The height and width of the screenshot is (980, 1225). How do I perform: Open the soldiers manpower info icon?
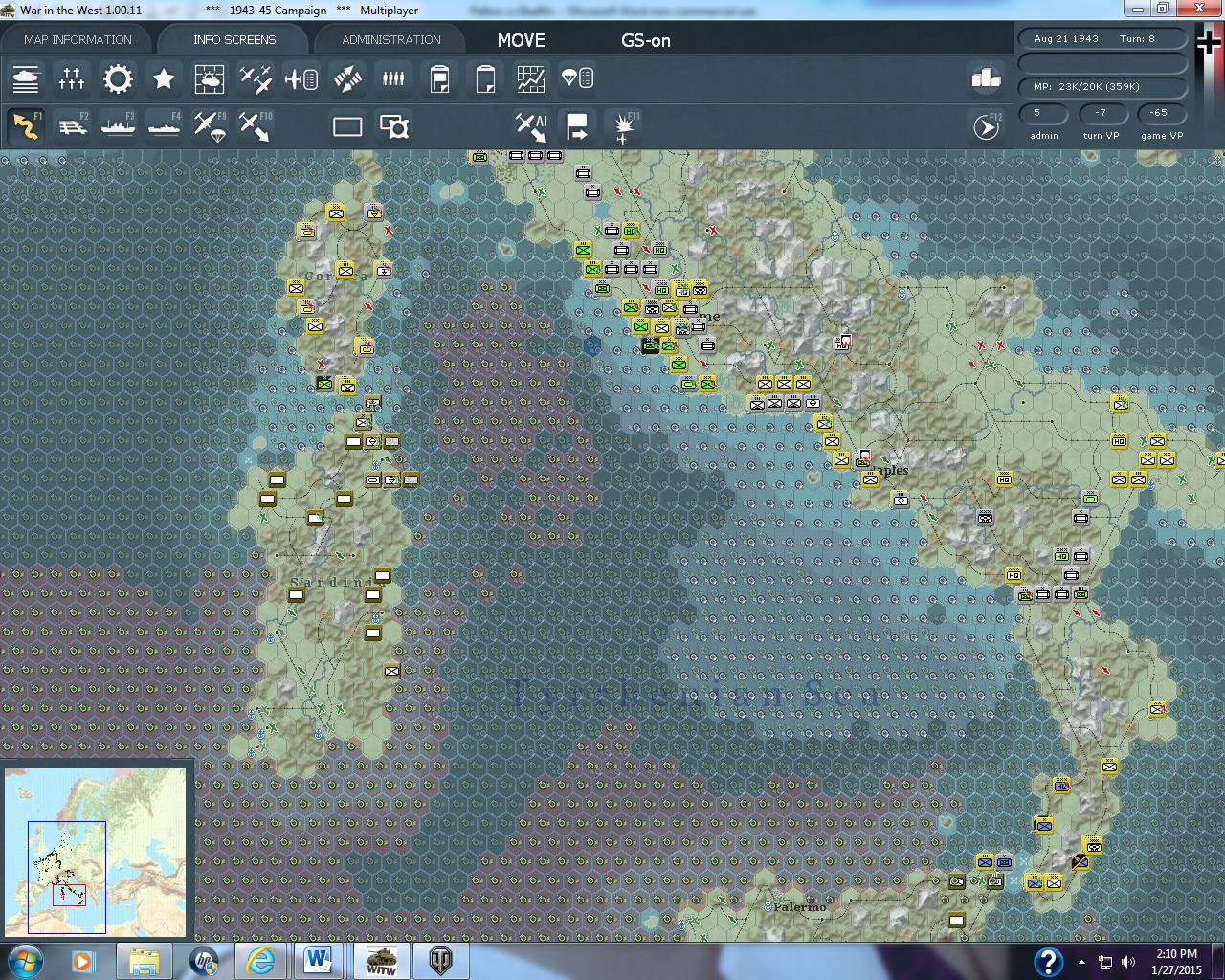point(393,78)
